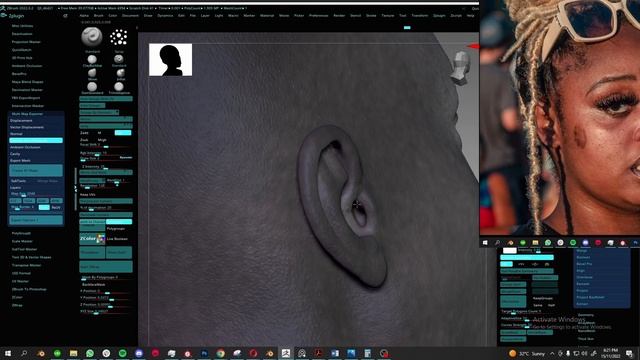
Task: Click the silhouette reference thumbnail
Action: 171,60
